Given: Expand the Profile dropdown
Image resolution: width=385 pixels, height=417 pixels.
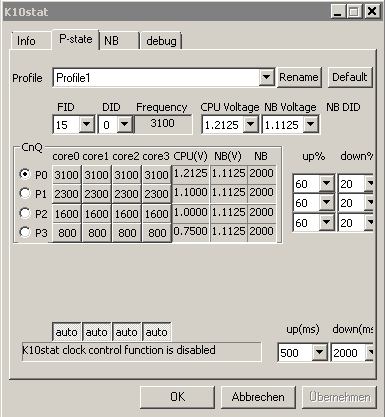Looking at the screenshot, I should point(266,78).
